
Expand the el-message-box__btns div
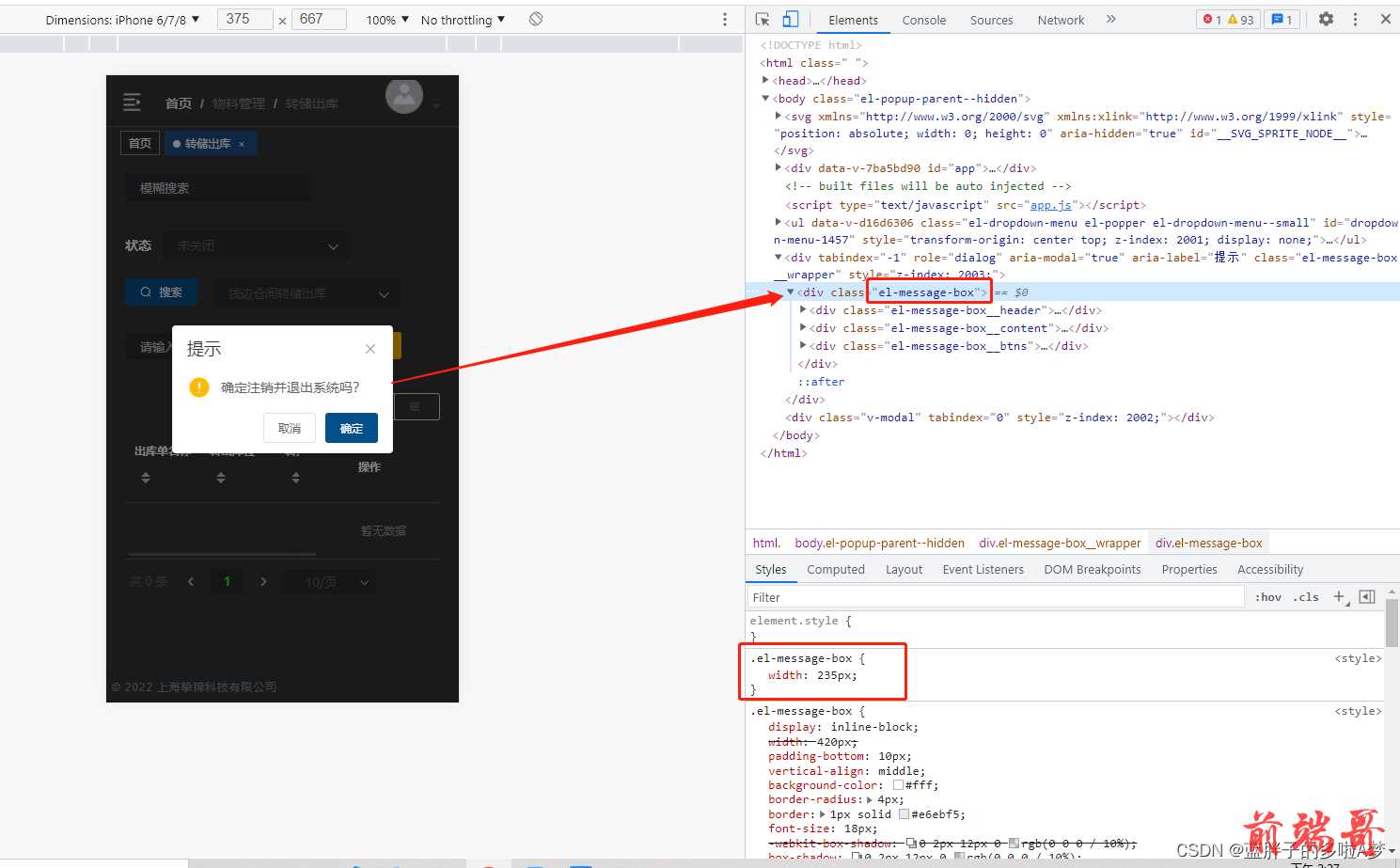[803, 346]
